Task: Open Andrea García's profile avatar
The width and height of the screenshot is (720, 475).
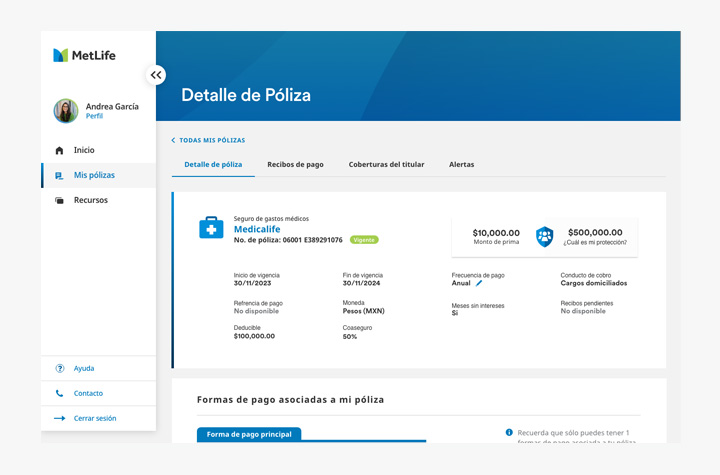Action: click(66, 111)
